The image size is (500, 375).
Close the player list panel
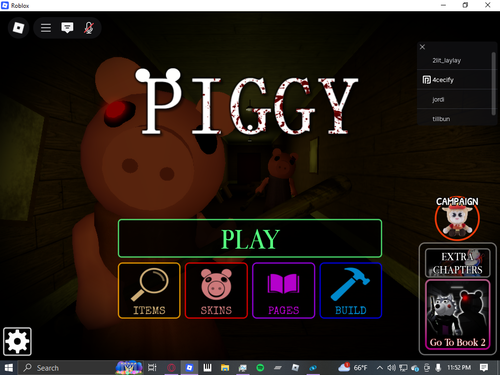coord(422,47)
